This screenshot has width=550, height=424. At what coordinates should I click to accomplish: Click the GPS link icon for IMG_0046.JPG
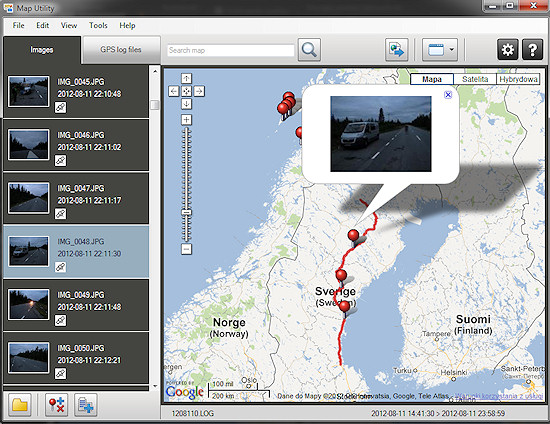point(61,161)
